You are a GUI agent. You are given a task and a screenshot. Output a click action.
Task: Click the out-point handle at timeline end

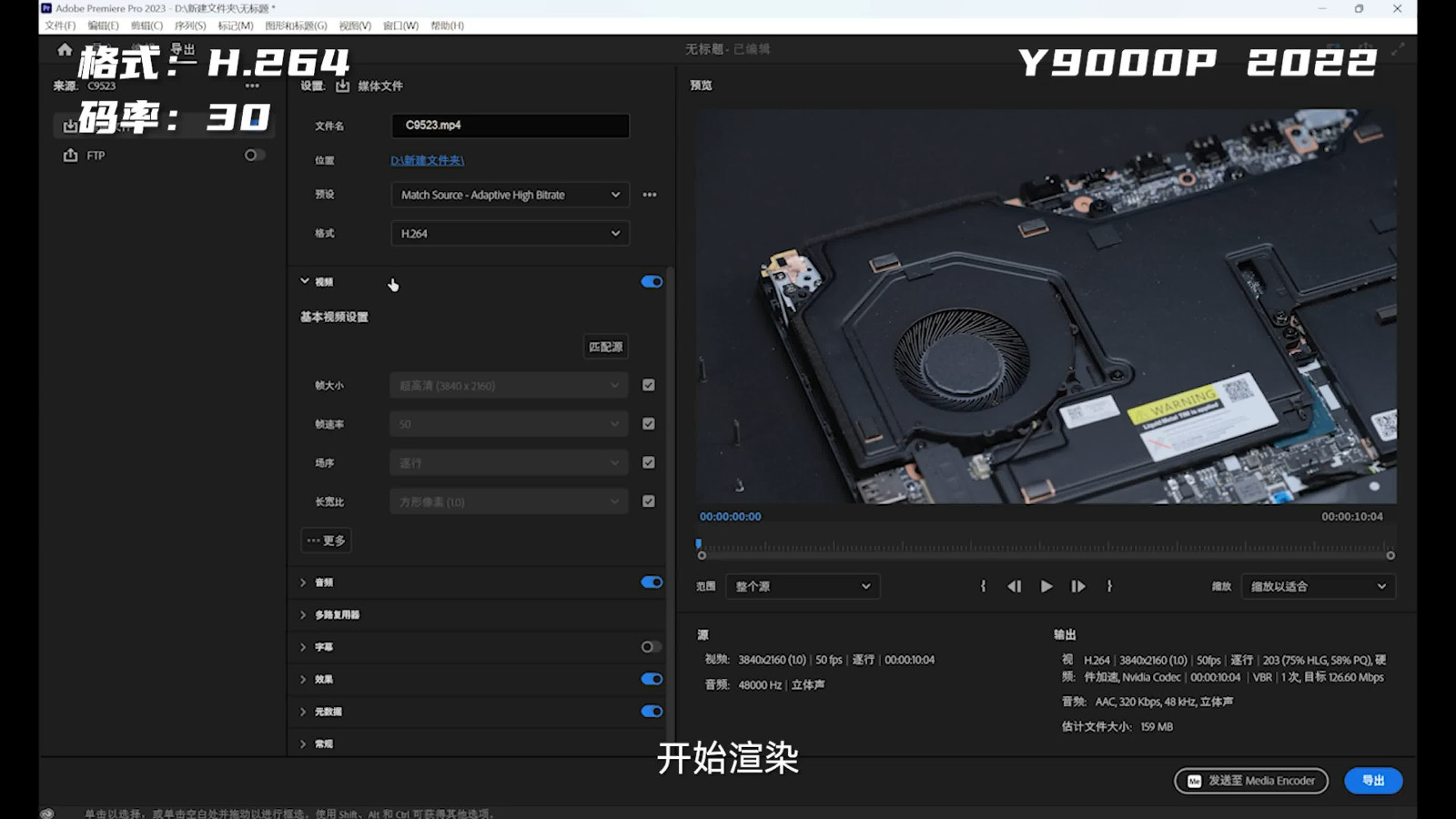[1390, 555]
